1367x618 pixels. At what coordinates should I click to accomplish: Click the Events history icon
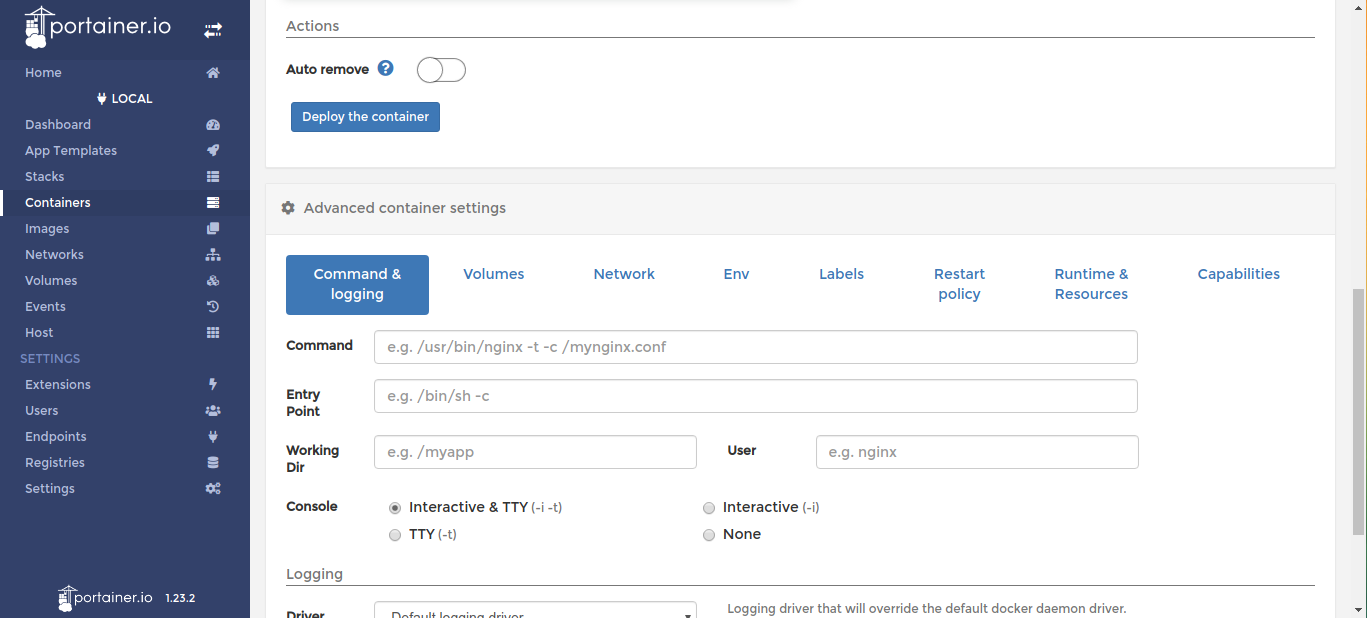pos(212,307)
